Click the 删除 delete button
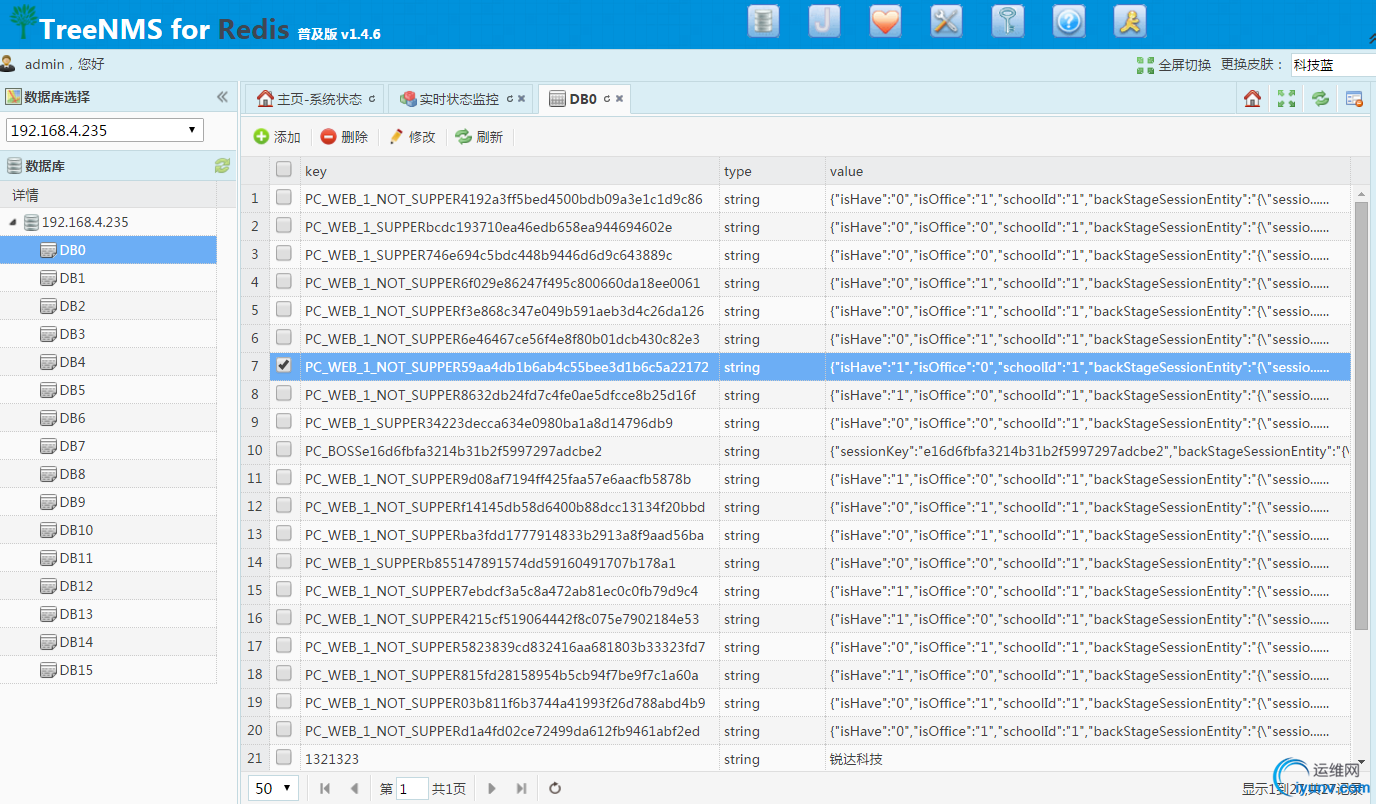This screenshot has height=804, width=1376. [x=344, y=137]
